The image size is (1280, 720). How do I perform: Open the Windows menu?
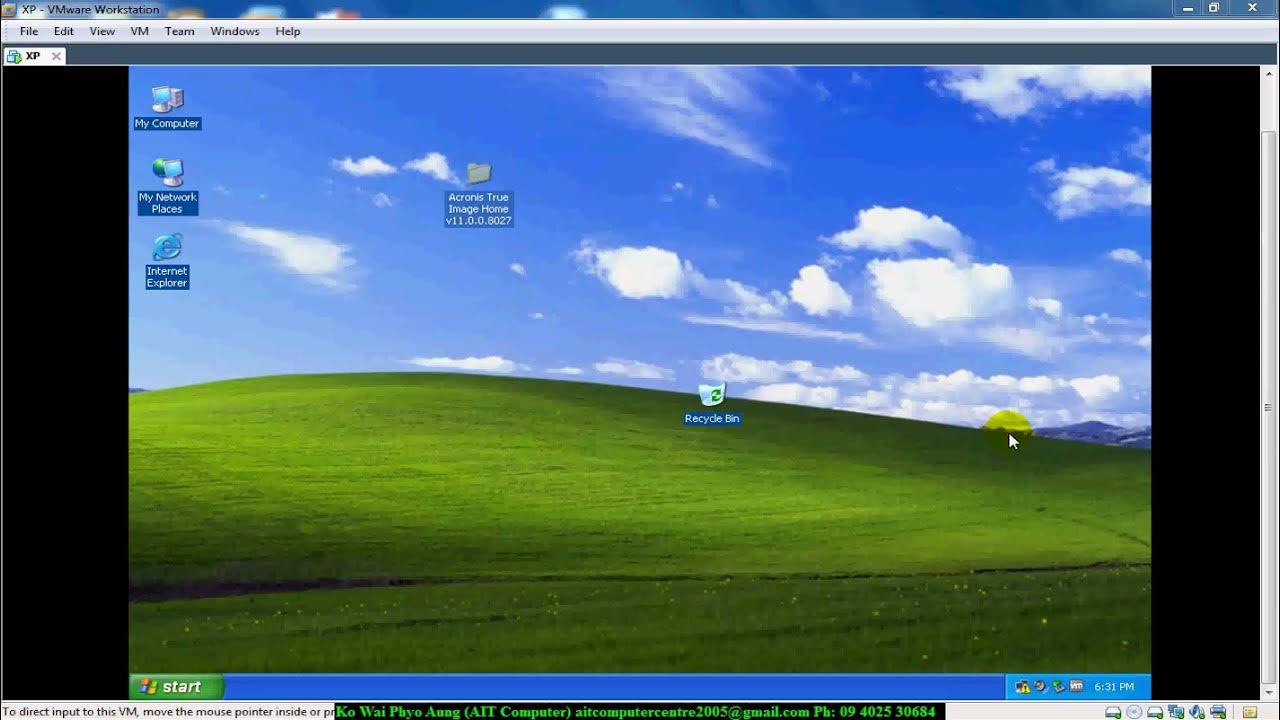(235, 31)
